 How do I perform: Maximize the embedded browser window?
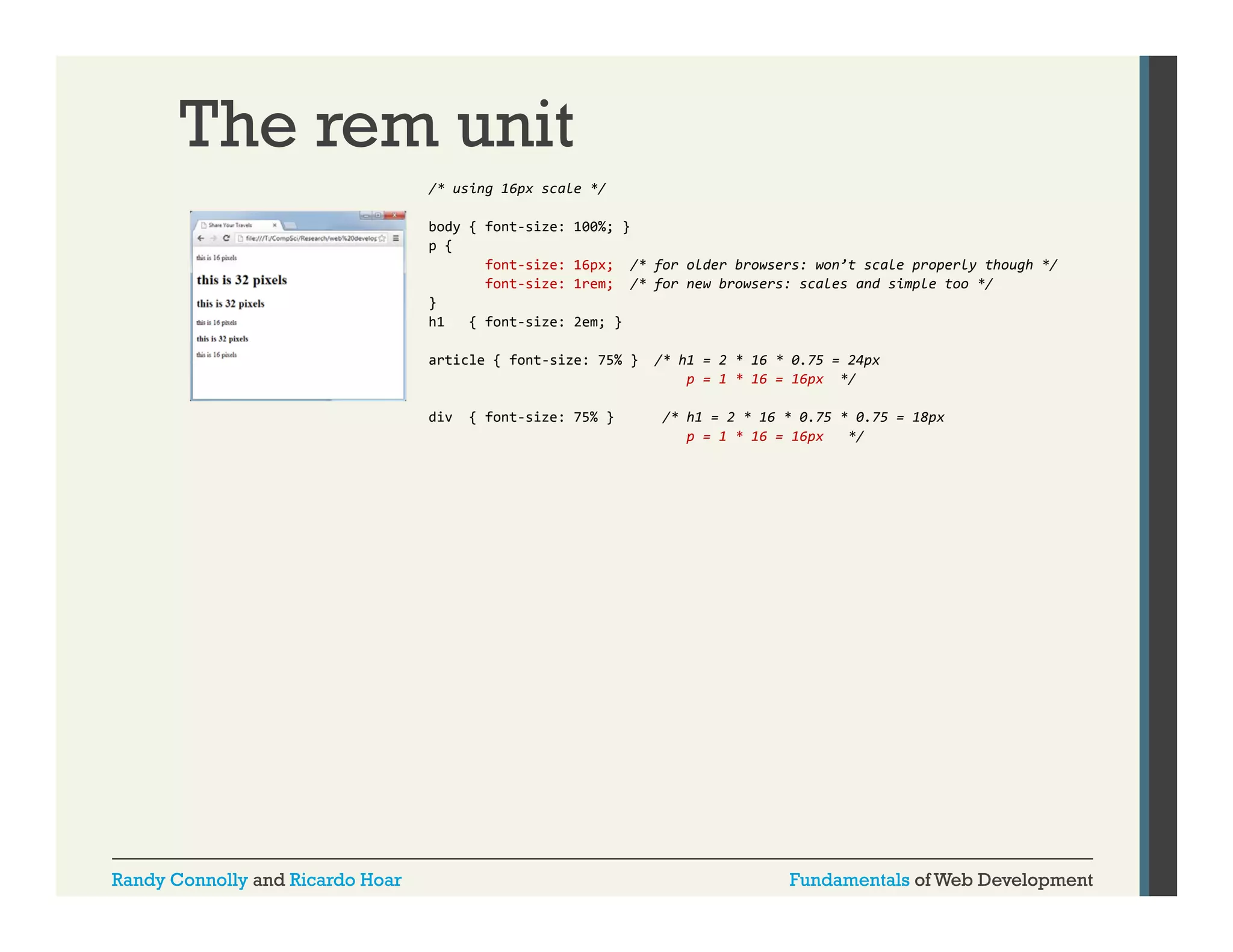tap(377, 215)
